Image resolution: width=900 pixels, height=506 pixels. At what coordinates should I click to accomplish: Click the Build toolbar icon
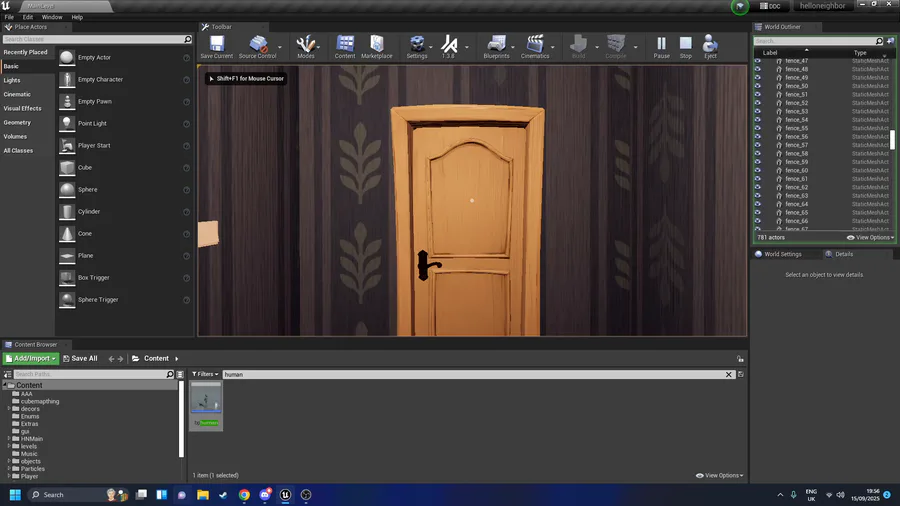[x=579, y=44]
